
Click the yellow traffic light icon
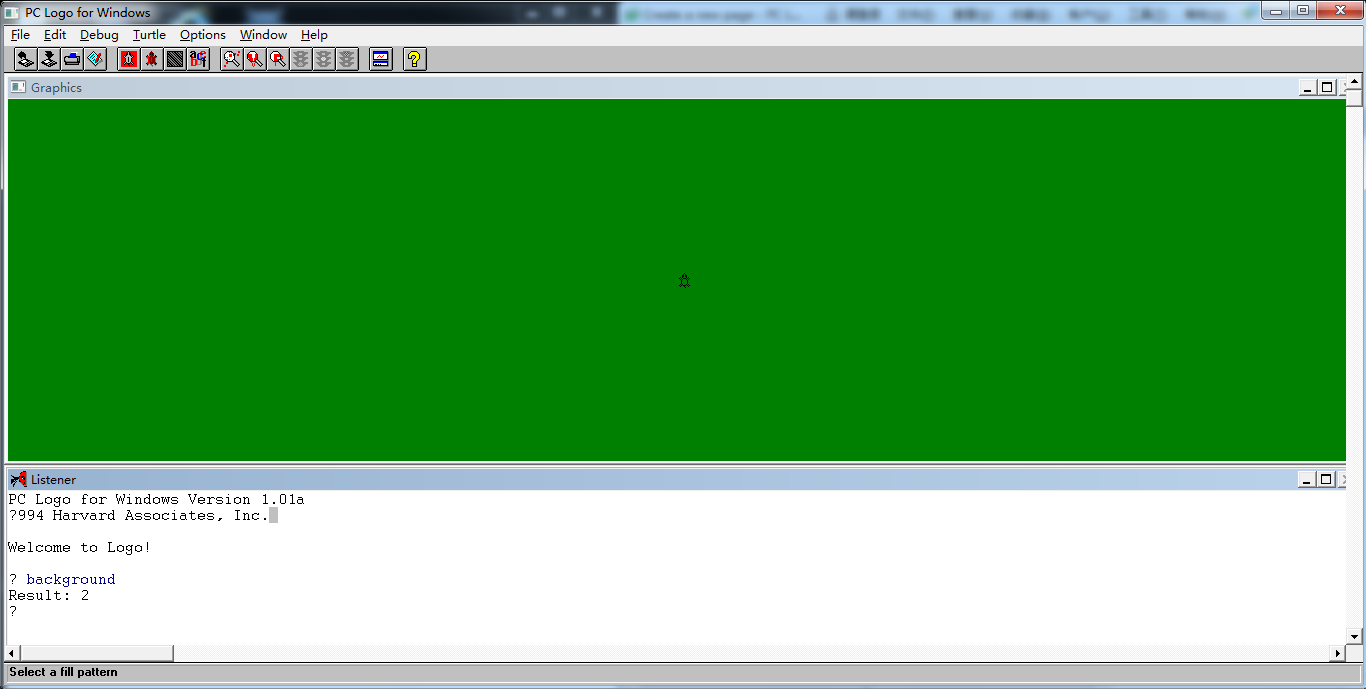(x=324, y=59)
